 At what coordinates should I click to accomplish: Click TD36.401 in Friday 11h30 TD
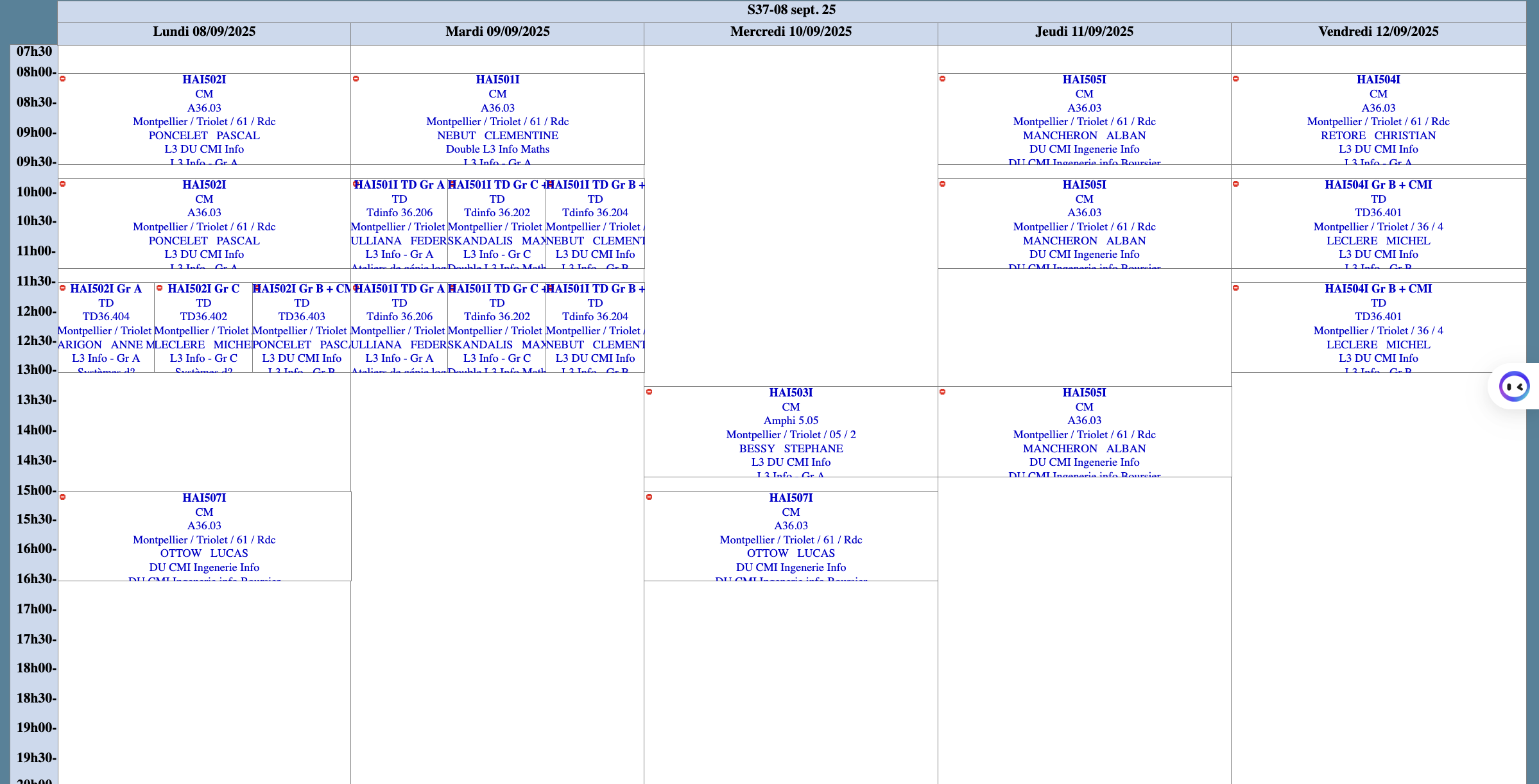pos(1379,317)
